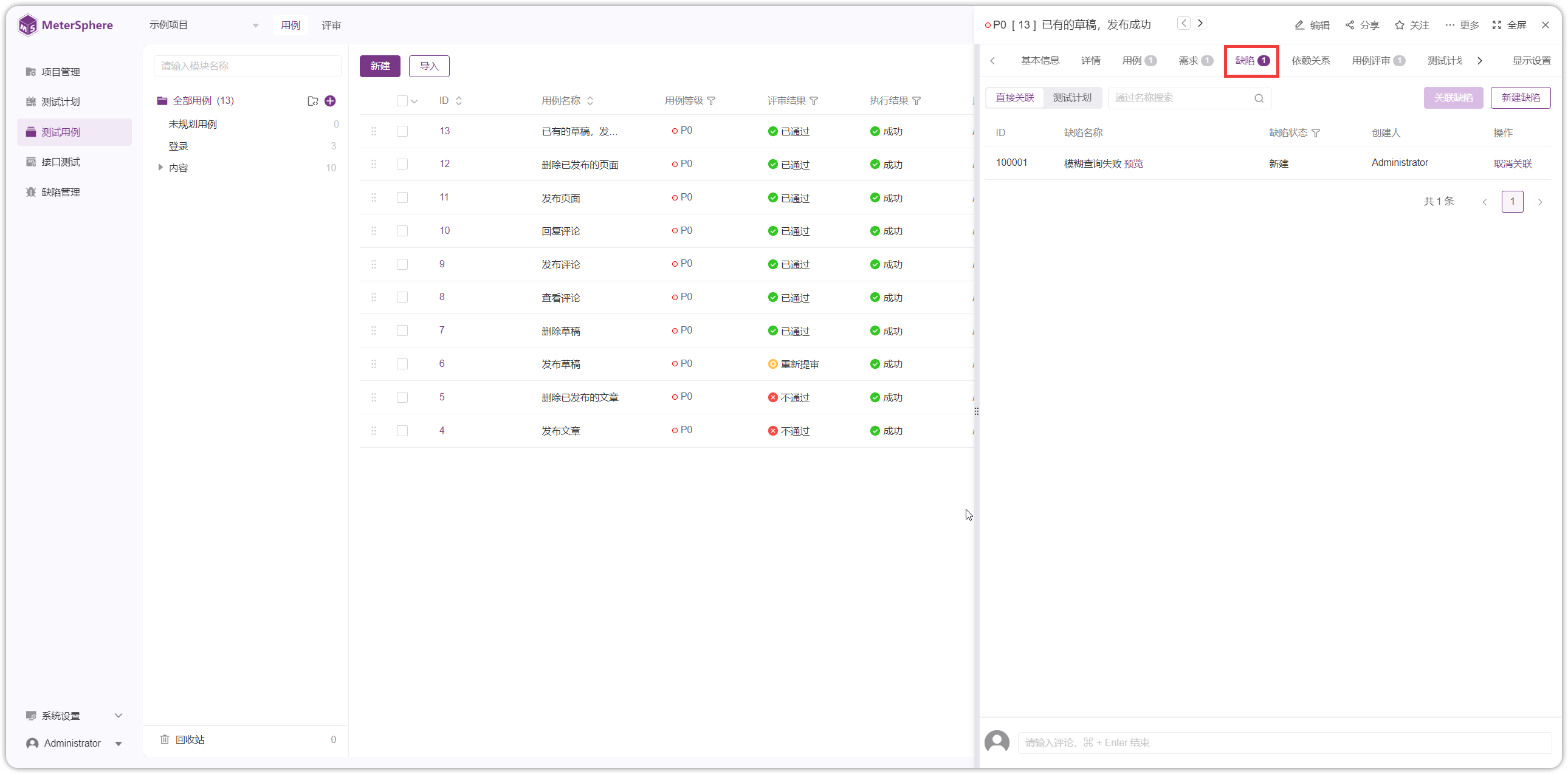The height and width of the screenshot is (774, 1568).
Task: Filter 用例等级 column
Action: [711, 101]
